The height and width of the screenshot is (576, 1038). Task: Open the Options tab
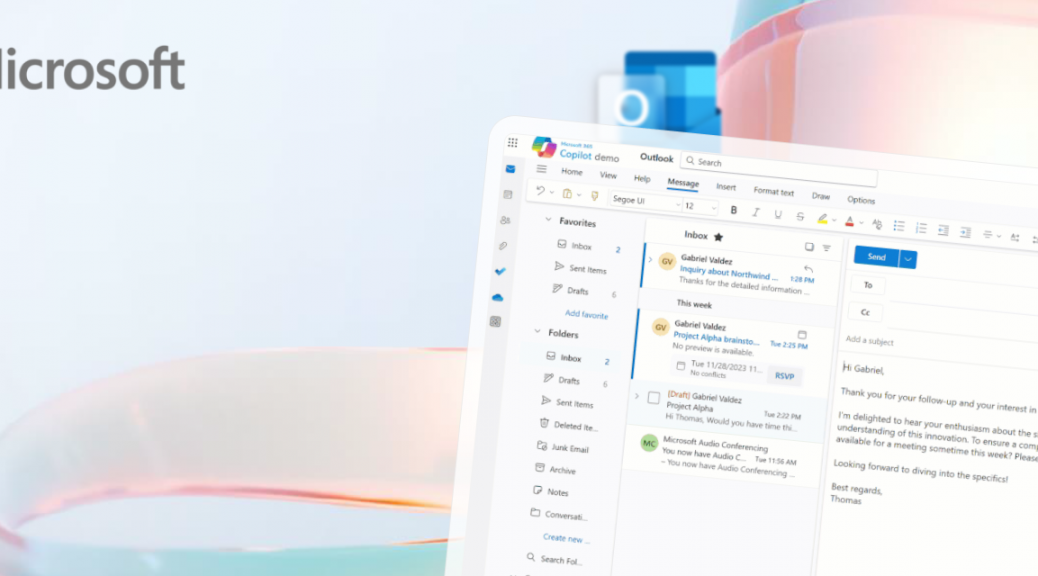pyautogui.click(x=861, y=199)
